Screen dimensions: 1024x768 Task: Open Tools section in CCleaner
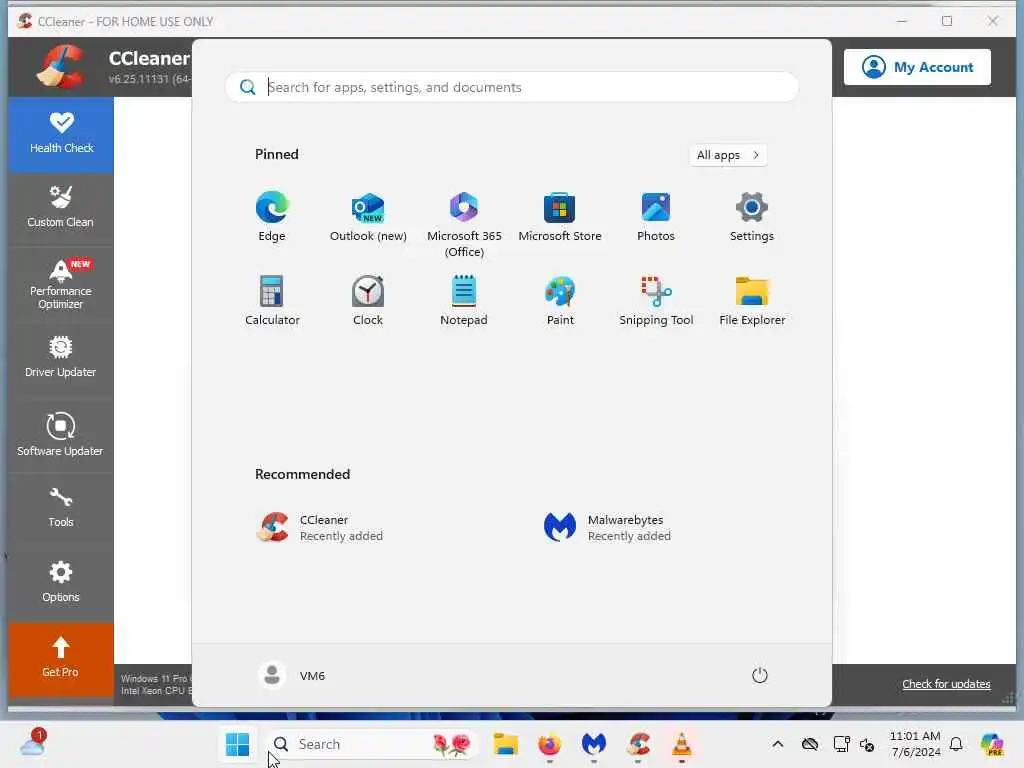coord(61,508)
